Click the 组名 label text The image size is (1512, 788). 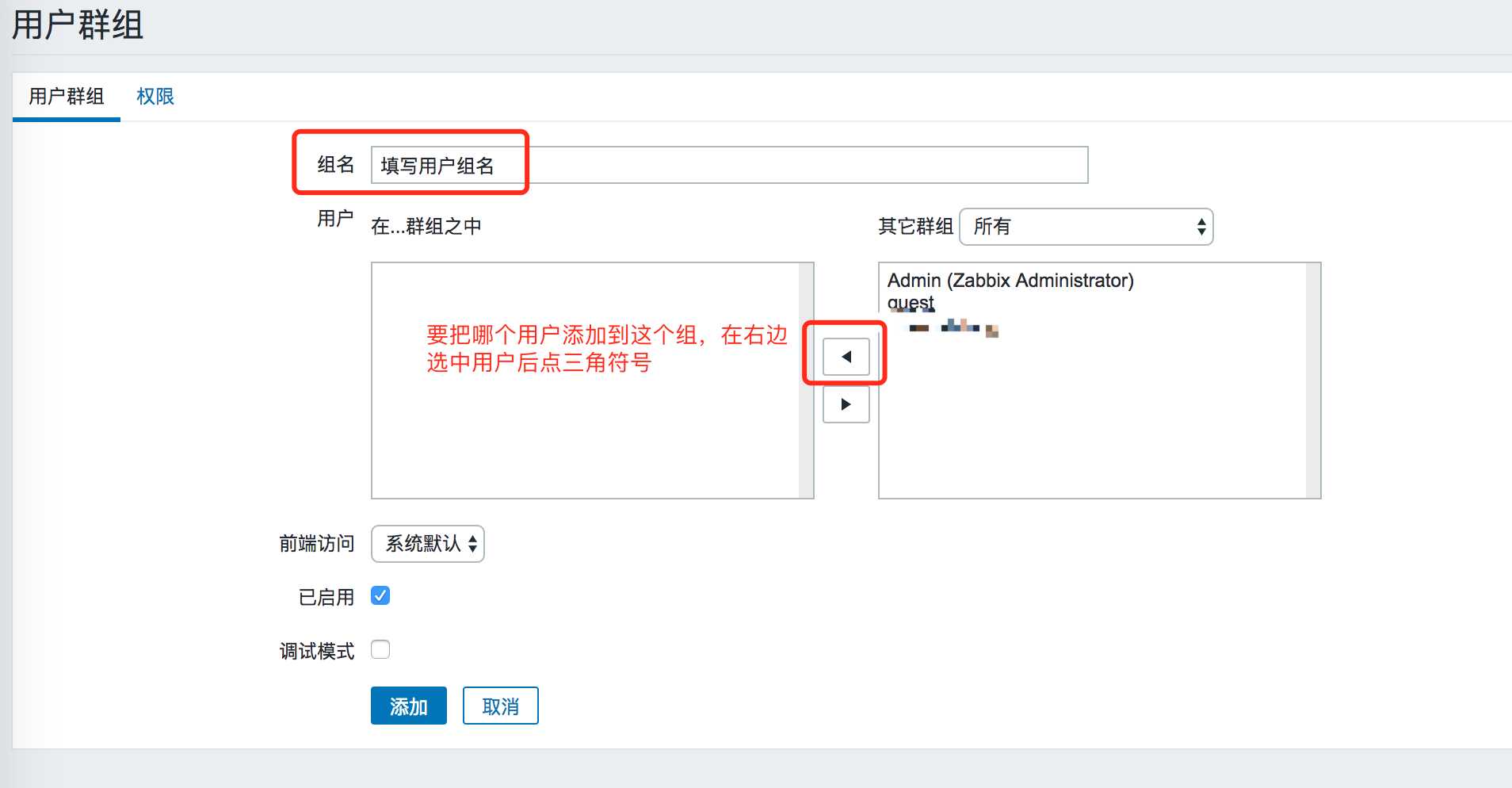[335, 164]
